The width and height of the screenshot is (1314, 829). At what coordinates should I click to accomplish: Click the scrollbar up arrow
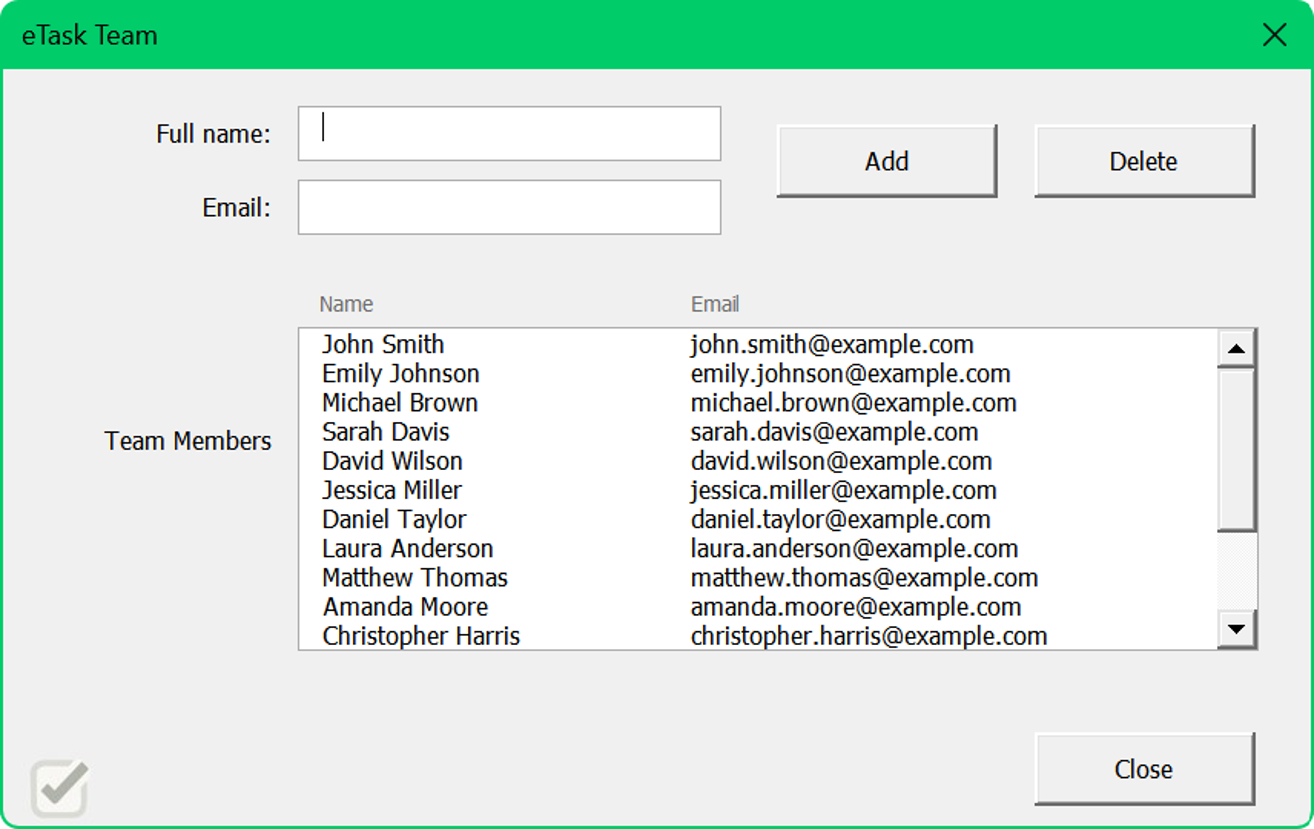click(x=1235, y=347)
